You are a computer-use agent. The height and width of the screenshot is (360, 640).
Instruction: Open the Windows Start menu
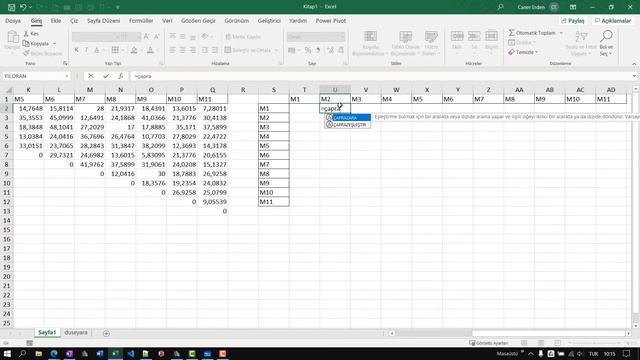point(7,353)
